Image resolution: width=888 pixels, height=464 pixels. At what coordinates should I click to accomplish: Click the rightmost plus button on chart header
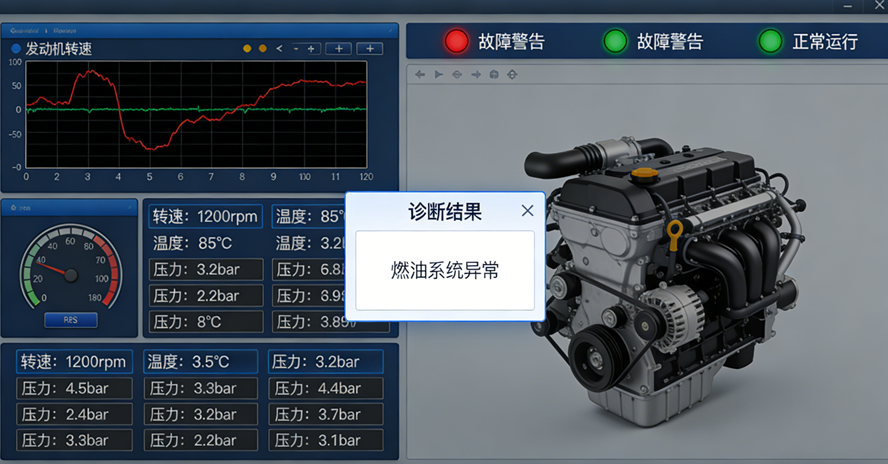(370, 49)
